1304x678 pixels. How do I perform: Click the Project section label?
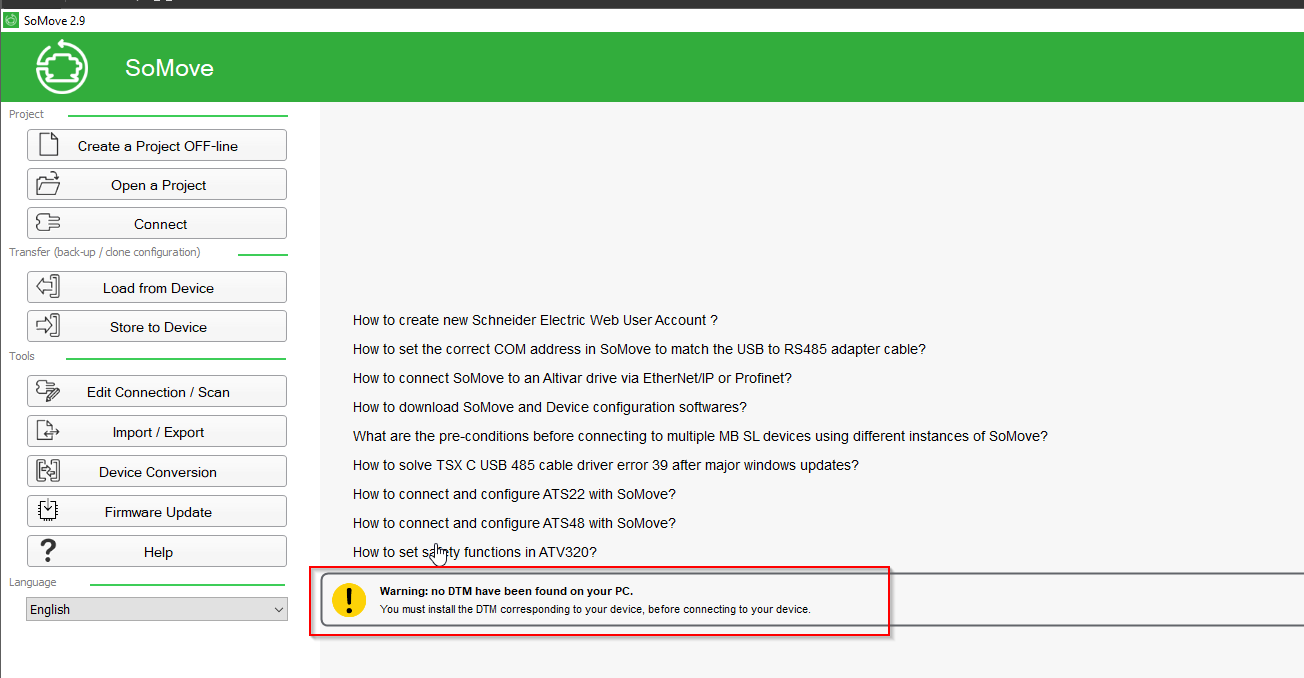(27, 114)
